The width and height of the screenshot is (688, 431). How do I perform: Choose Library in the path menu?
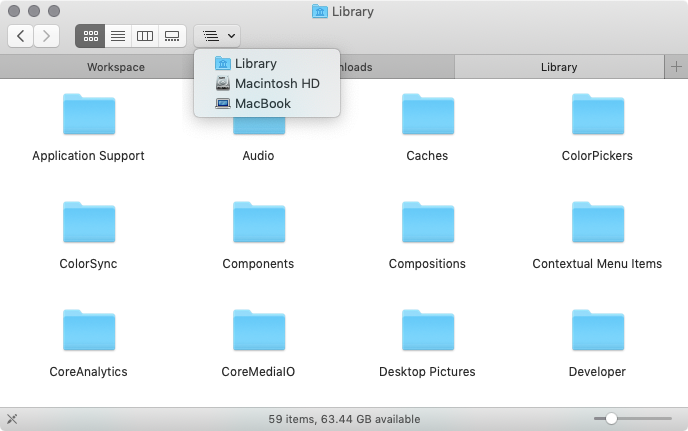(267, 64)
